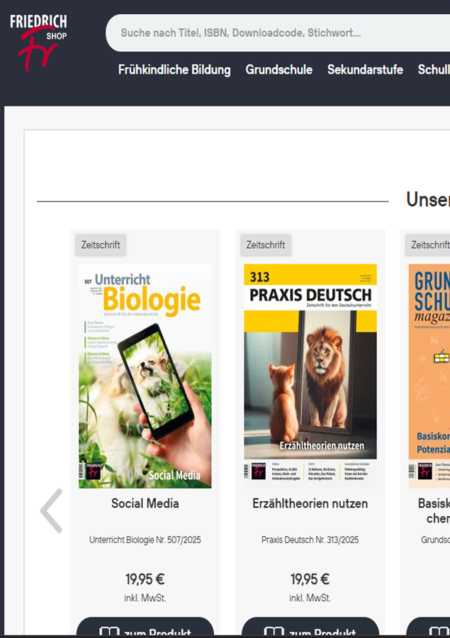Open the Erzähltheorien nutzen product title
Screen dimensions: 450x638
310,503
